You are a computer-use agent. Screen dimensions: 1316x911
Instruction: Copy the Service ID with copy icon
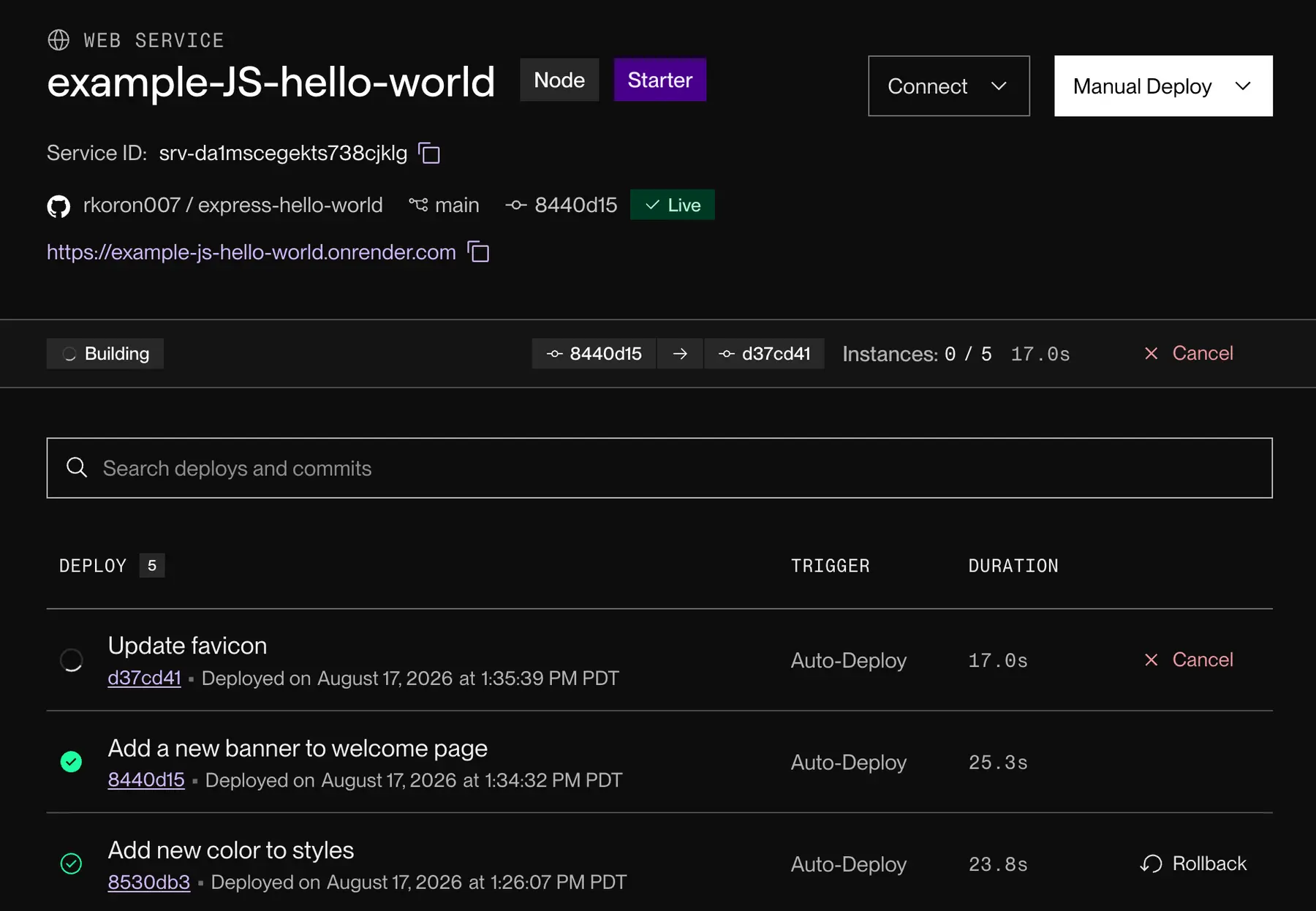click(x=429, y=154)
